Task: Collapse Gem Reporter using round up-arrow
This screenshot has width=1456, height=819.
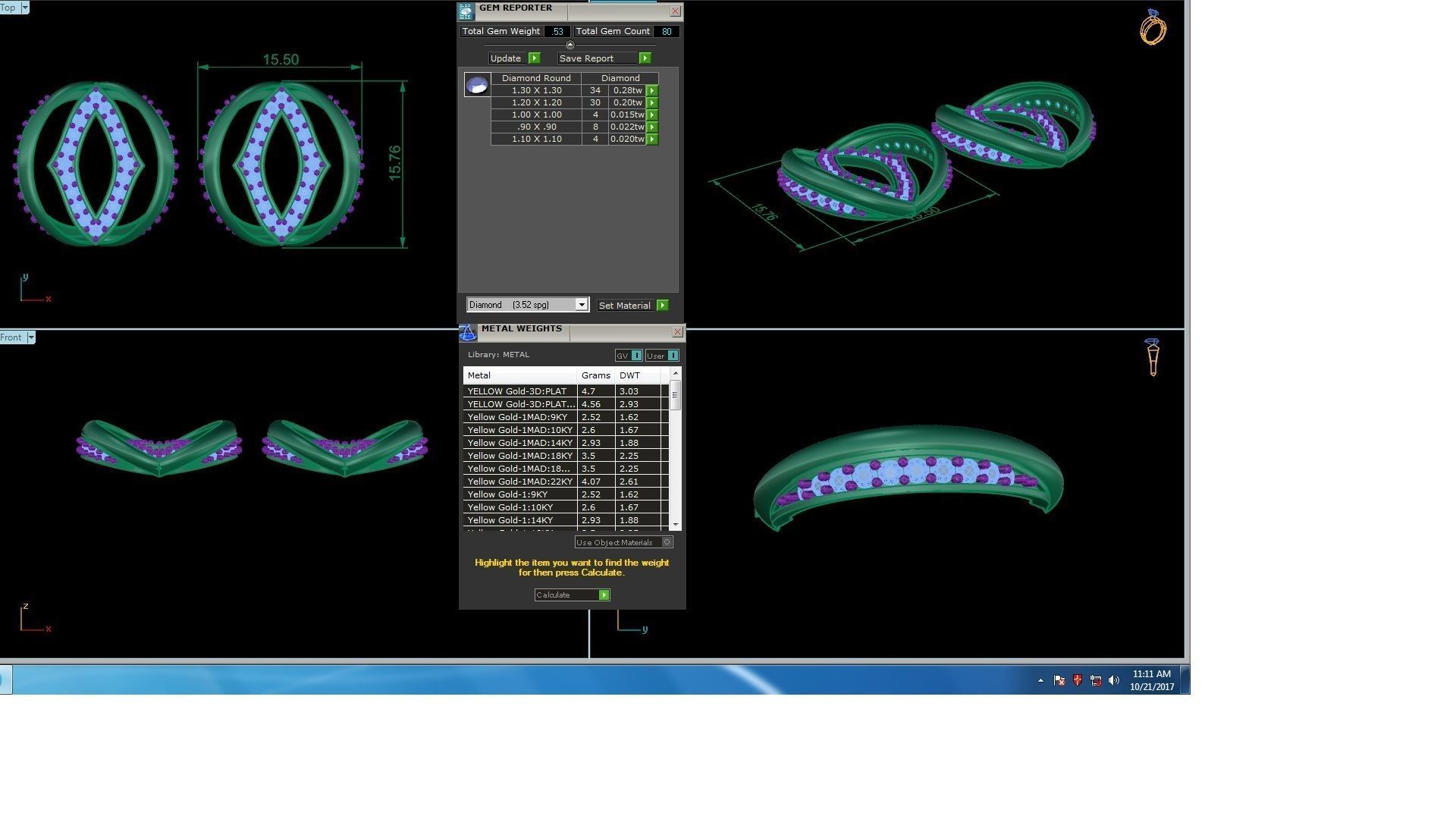Action: coord(570,45)
